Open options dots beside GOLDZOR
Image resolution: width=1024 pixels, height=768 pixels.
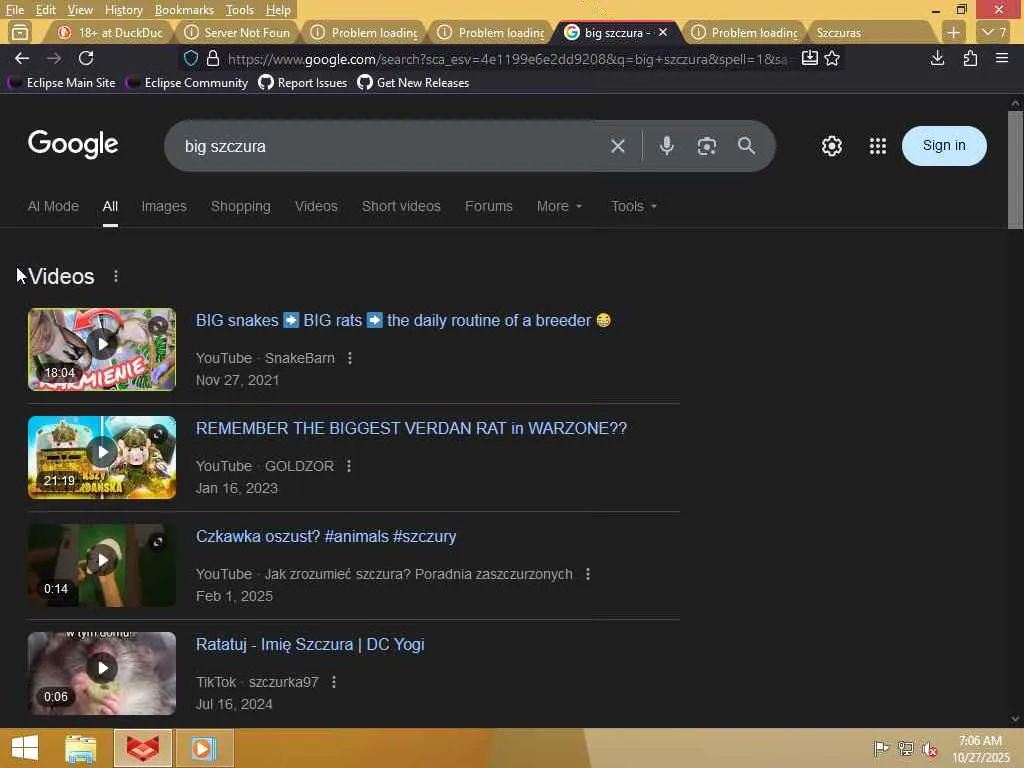(x=349, y=466)
